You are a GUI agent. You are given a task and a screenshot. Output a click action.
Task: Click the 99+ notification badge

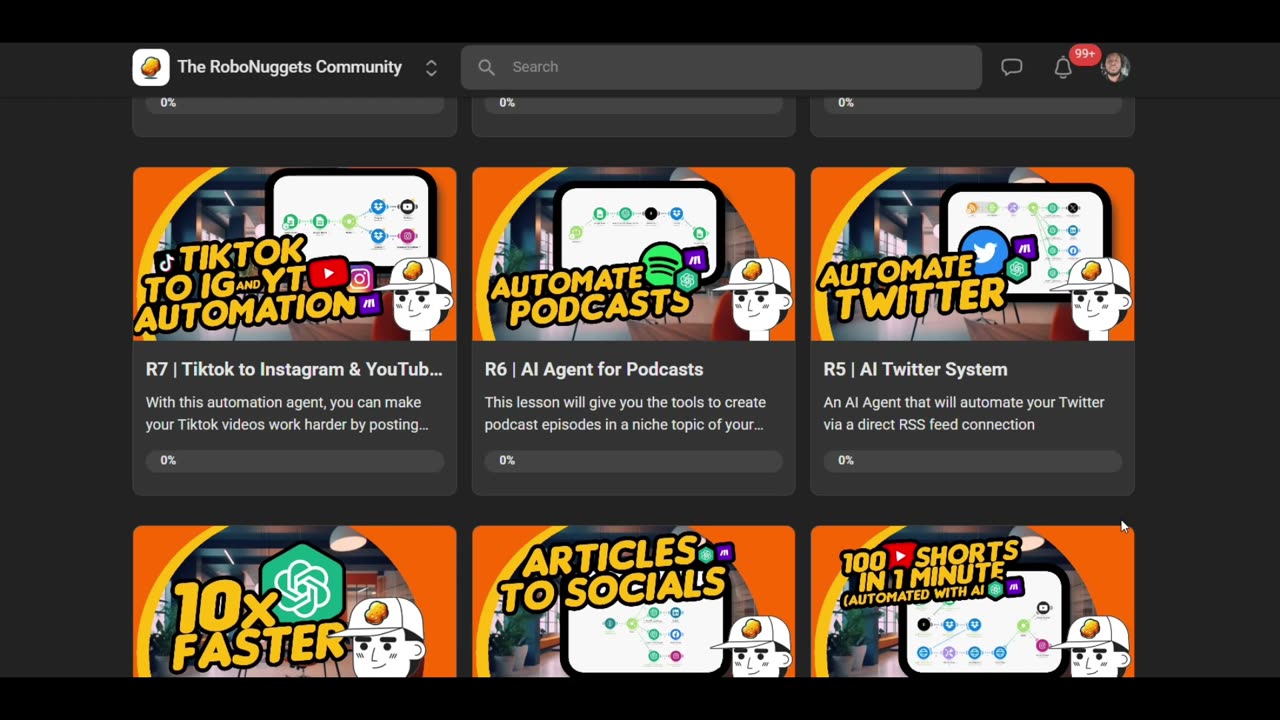[1084, 54]
